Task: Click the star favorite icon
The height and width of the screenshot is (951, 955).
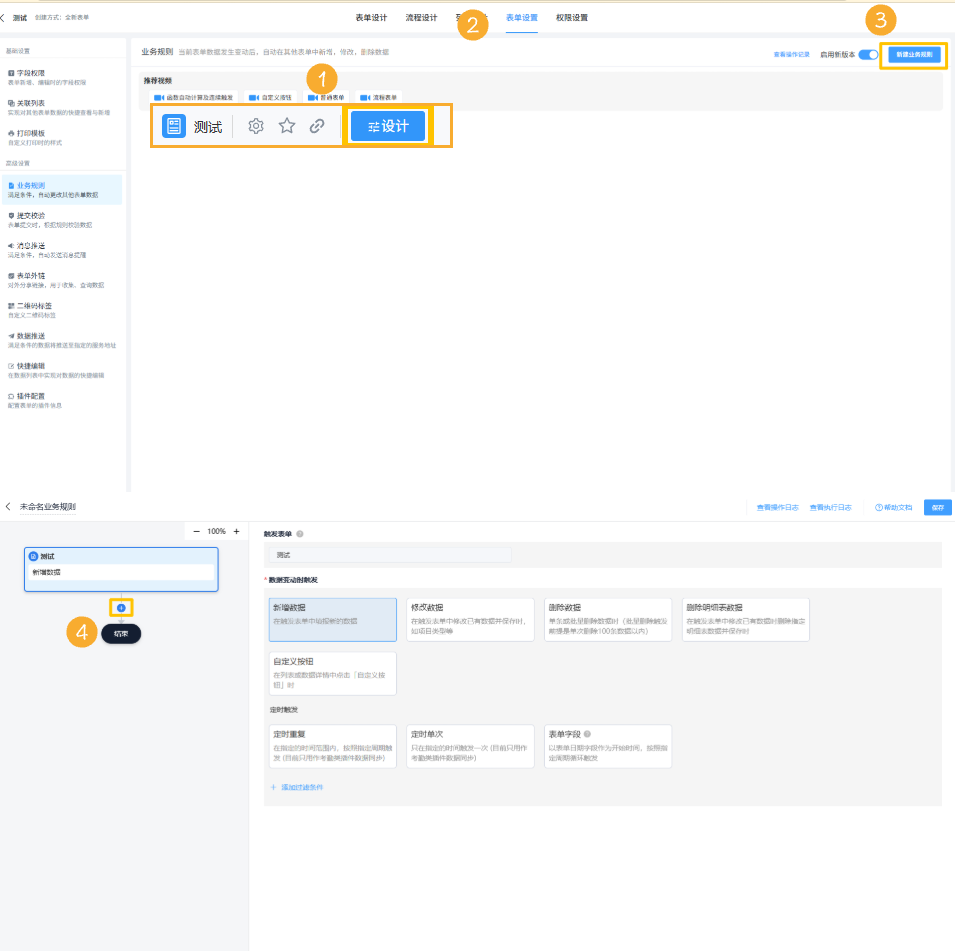Action: 287,126
